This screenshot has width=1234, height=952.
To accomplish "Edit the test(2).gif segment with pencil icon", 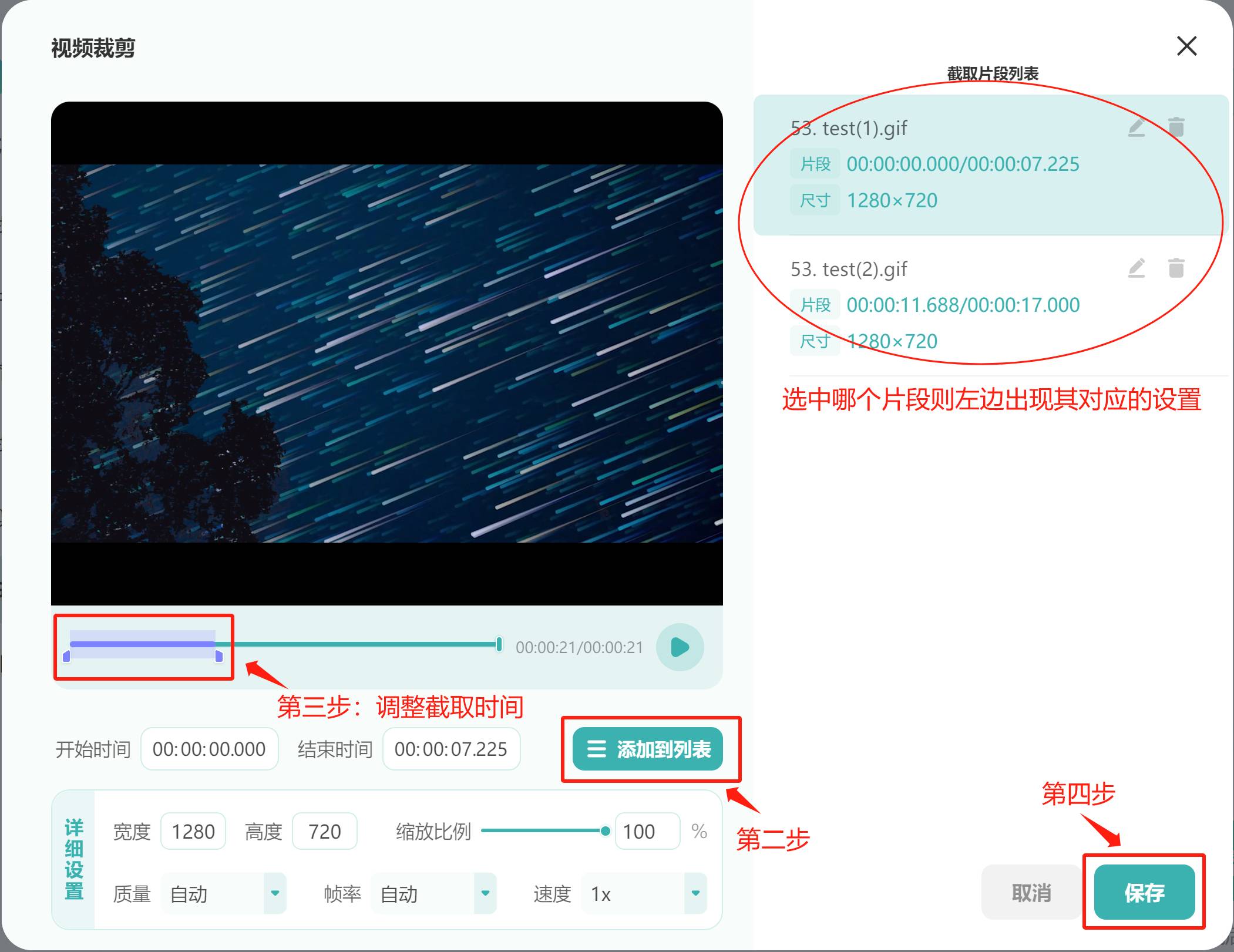I will 1137,268.
